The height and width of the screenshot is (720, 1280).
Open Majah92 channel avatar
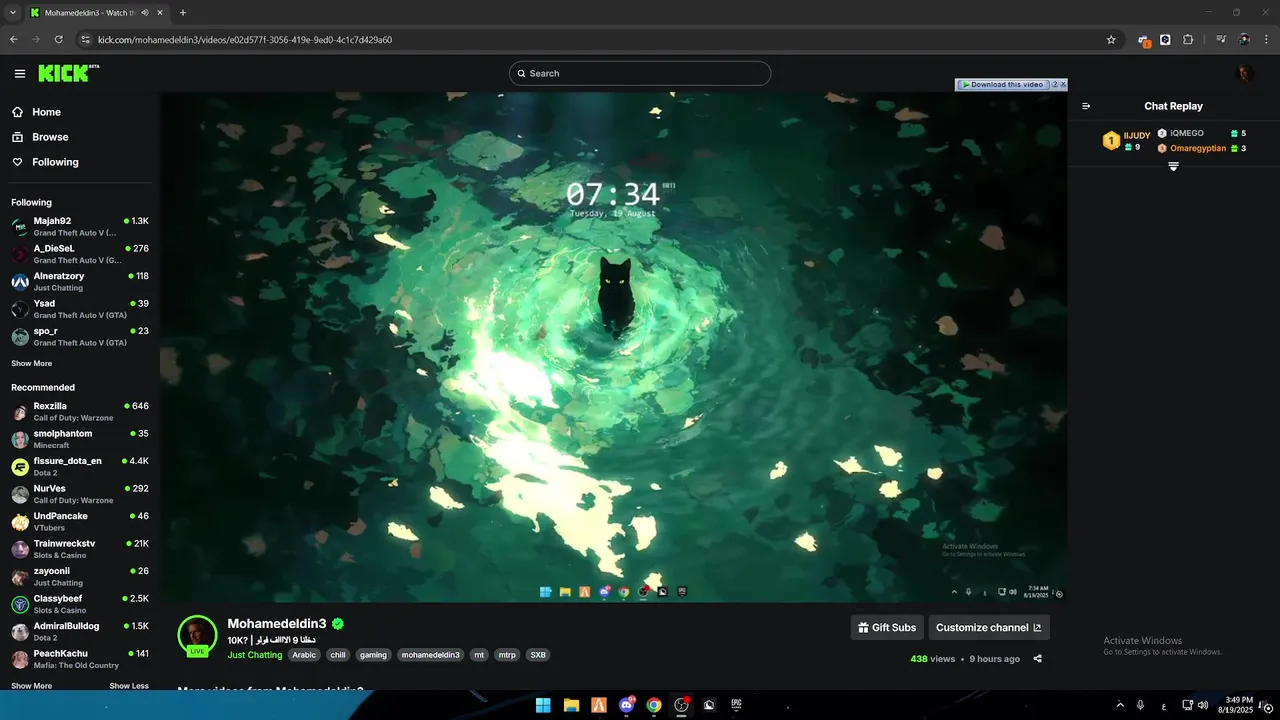coord(20,227)
